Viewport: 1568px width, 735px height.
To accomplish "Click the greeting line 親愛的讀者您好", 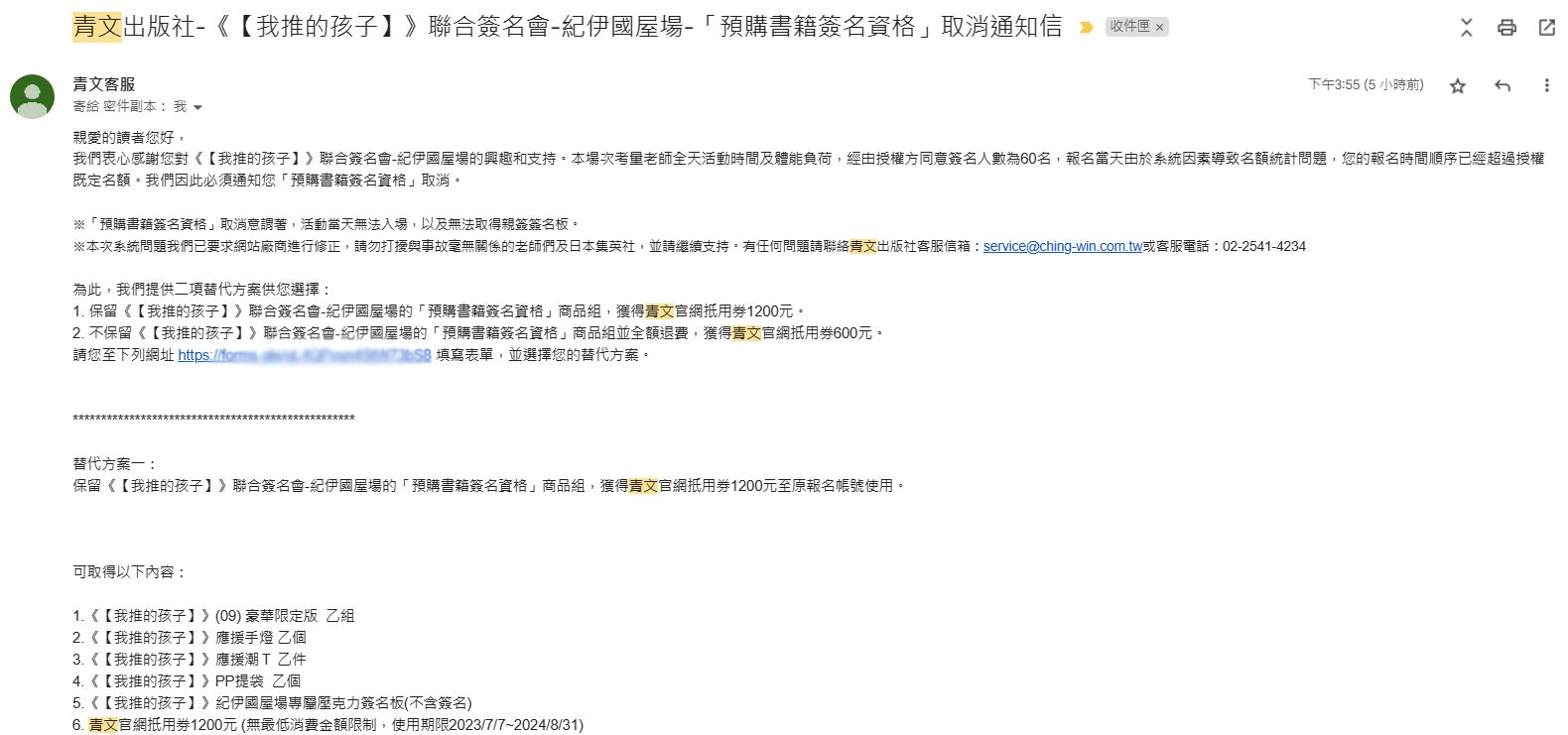I will pyautogui.click(x=130, y=137).
